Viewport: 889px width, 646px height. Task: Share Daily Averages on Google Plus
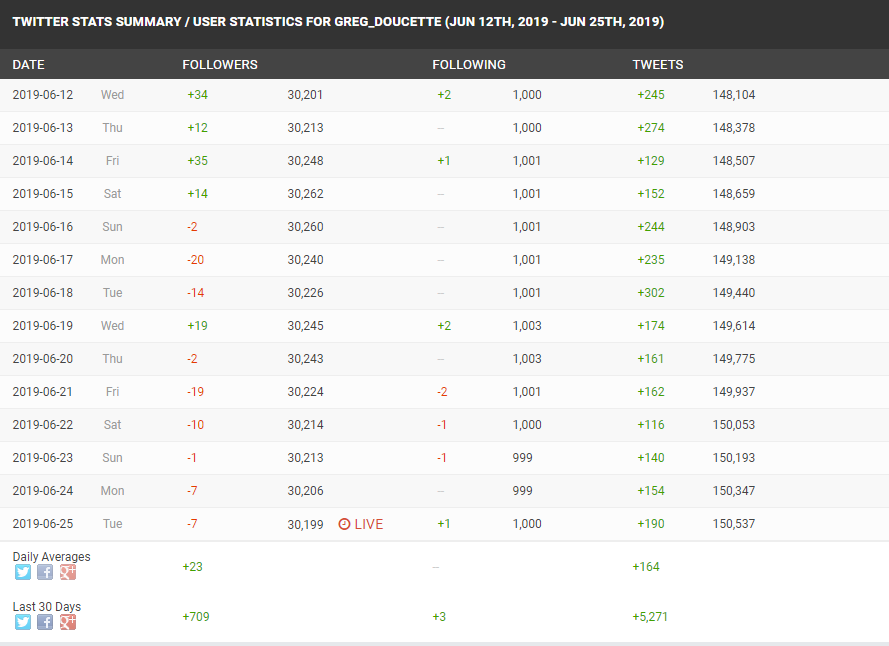(x=68, y=572)
